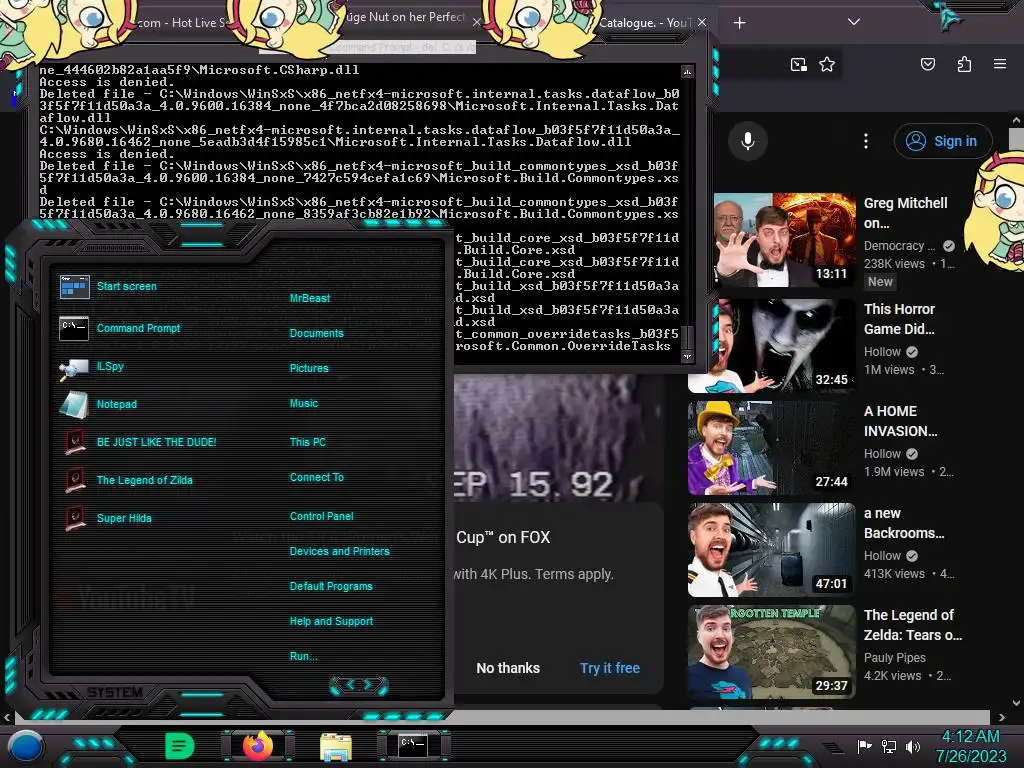Switch to Command Prompt on taskbar
Screen dimensions: 1024x768
click(413, 744)
